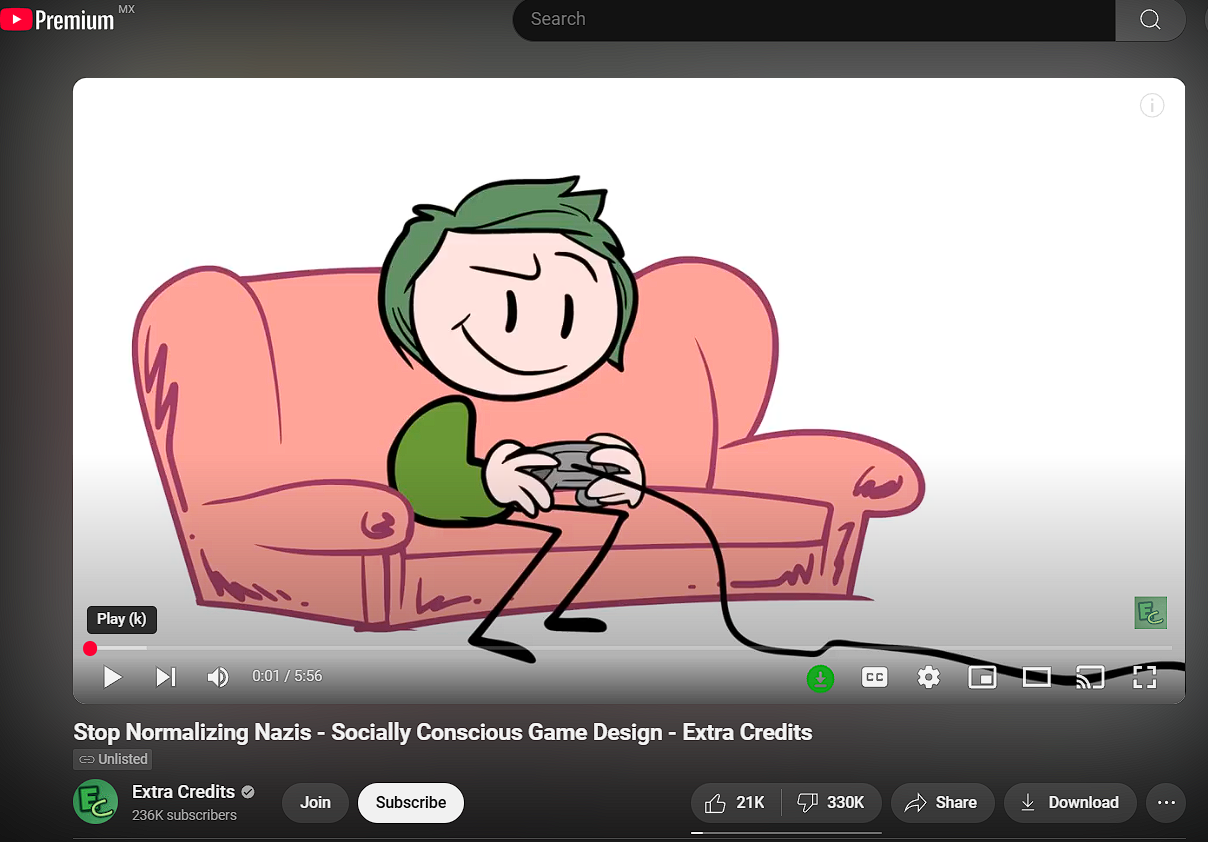The width and height of the screenshot is (1208, 842).
Task: Subscribe to Extra Credits channel
Action: 411,802
